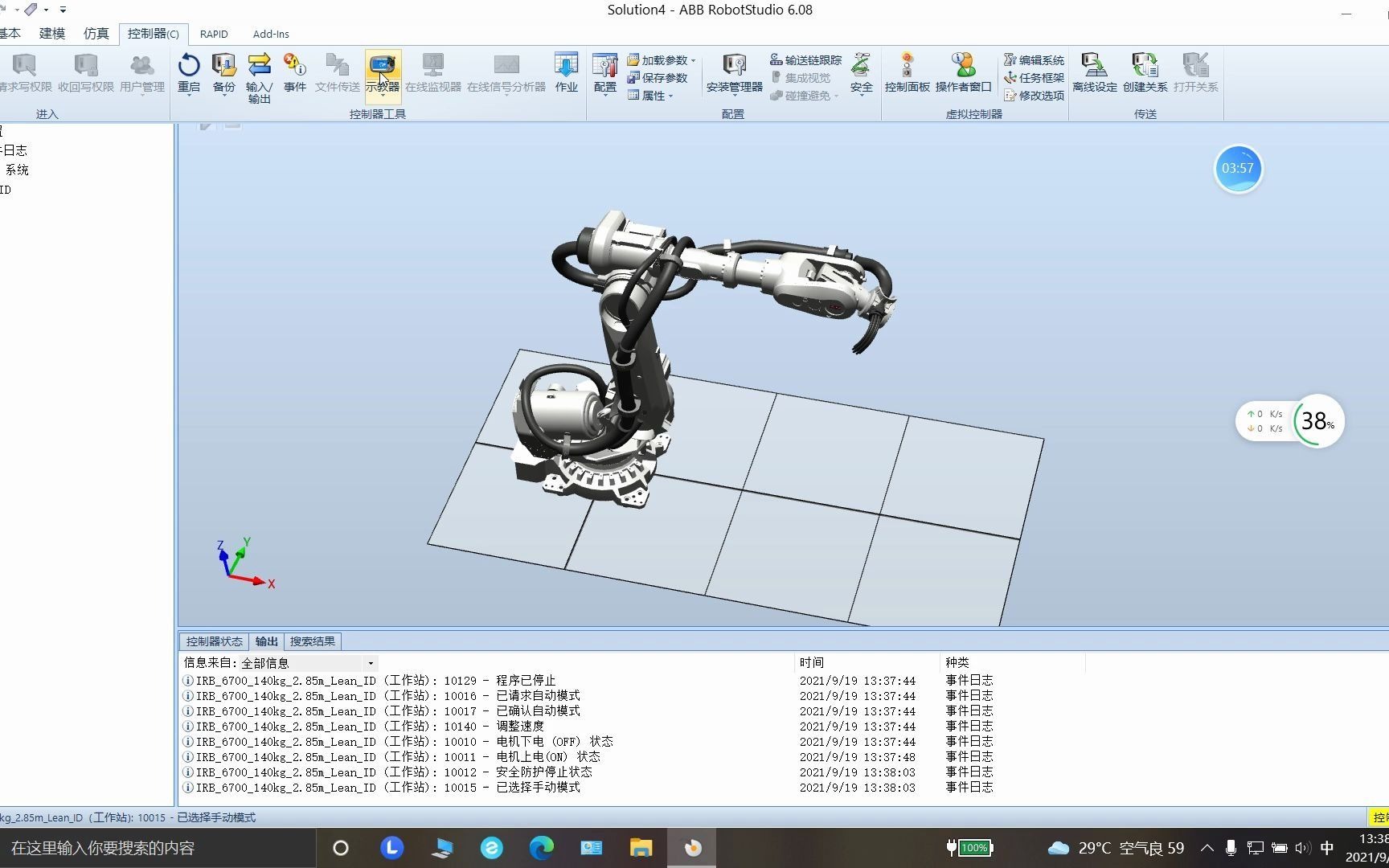Click the 打开关系 open relation icon
Screen dimensions: 1389x868
1195,65
